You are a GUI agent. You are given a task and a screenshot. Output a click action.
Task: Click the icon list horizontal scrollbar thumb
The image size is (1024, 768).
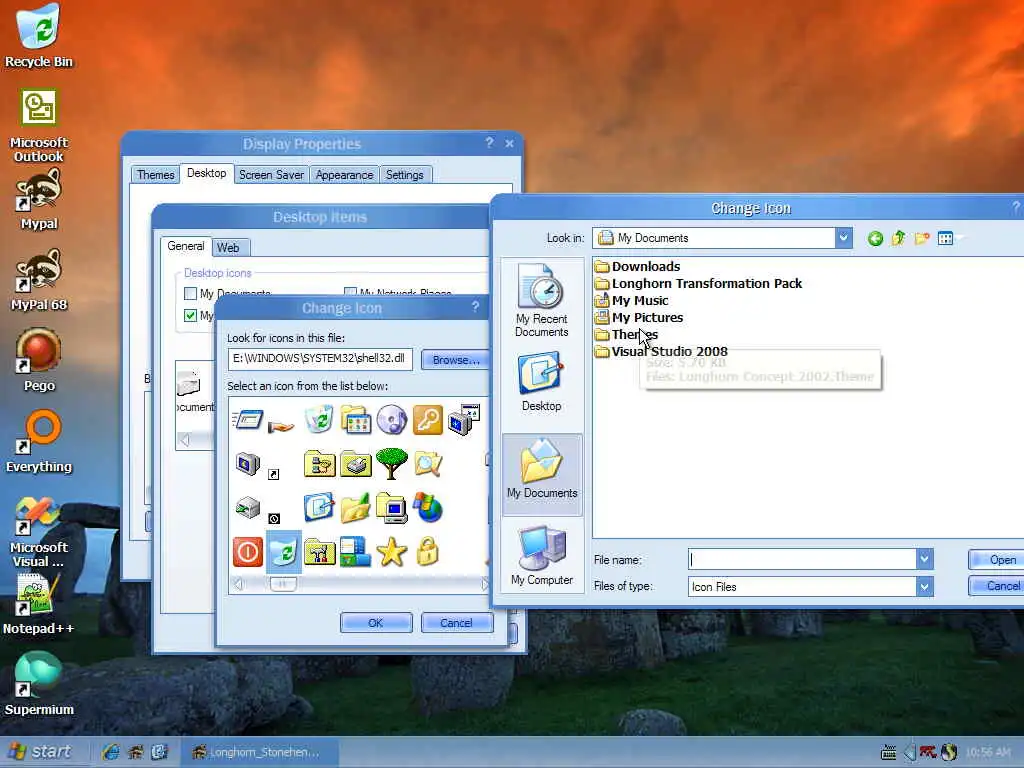(x=283, y=584)
